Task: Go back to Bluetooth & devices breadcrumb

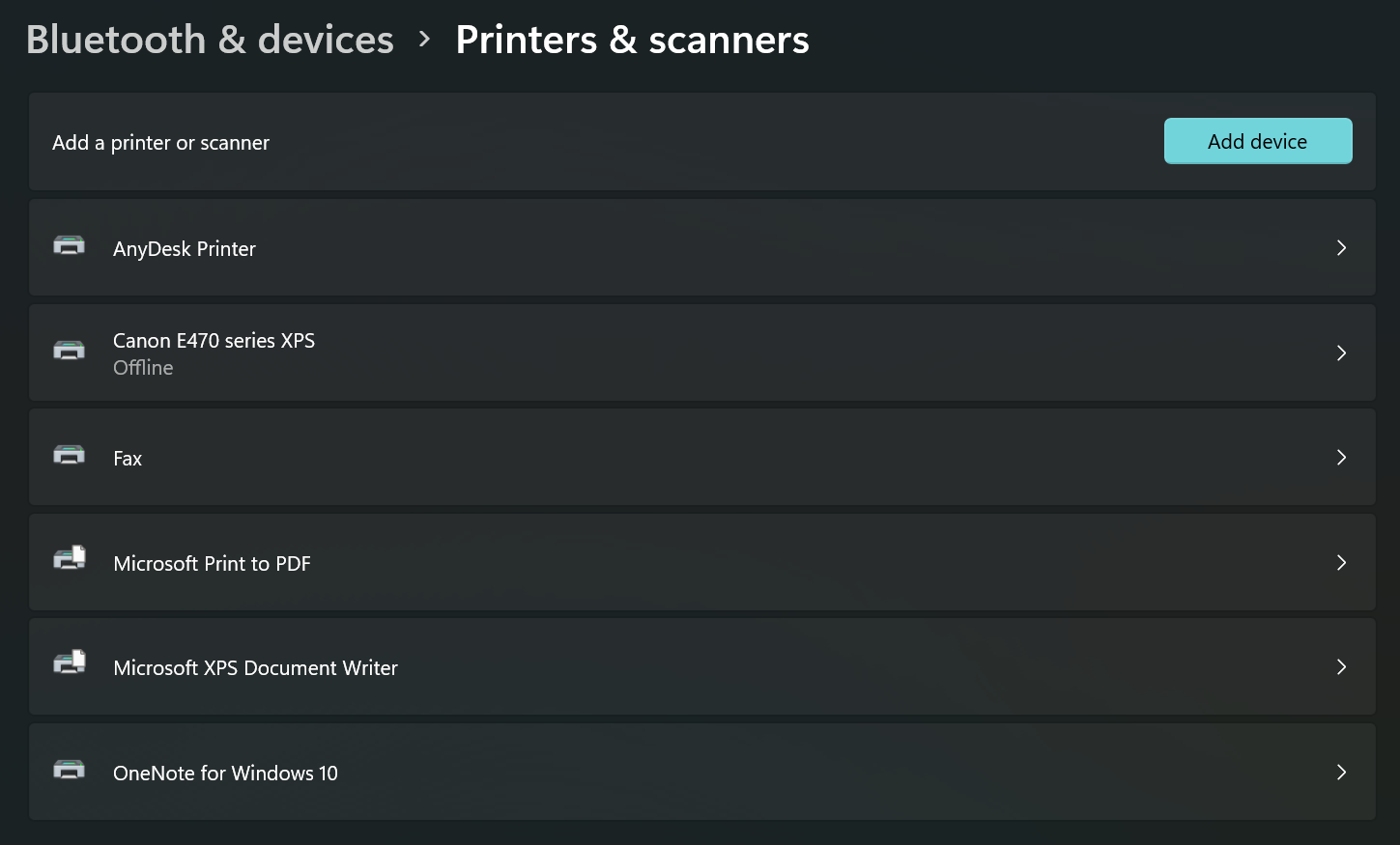Action: click(210, 40)
